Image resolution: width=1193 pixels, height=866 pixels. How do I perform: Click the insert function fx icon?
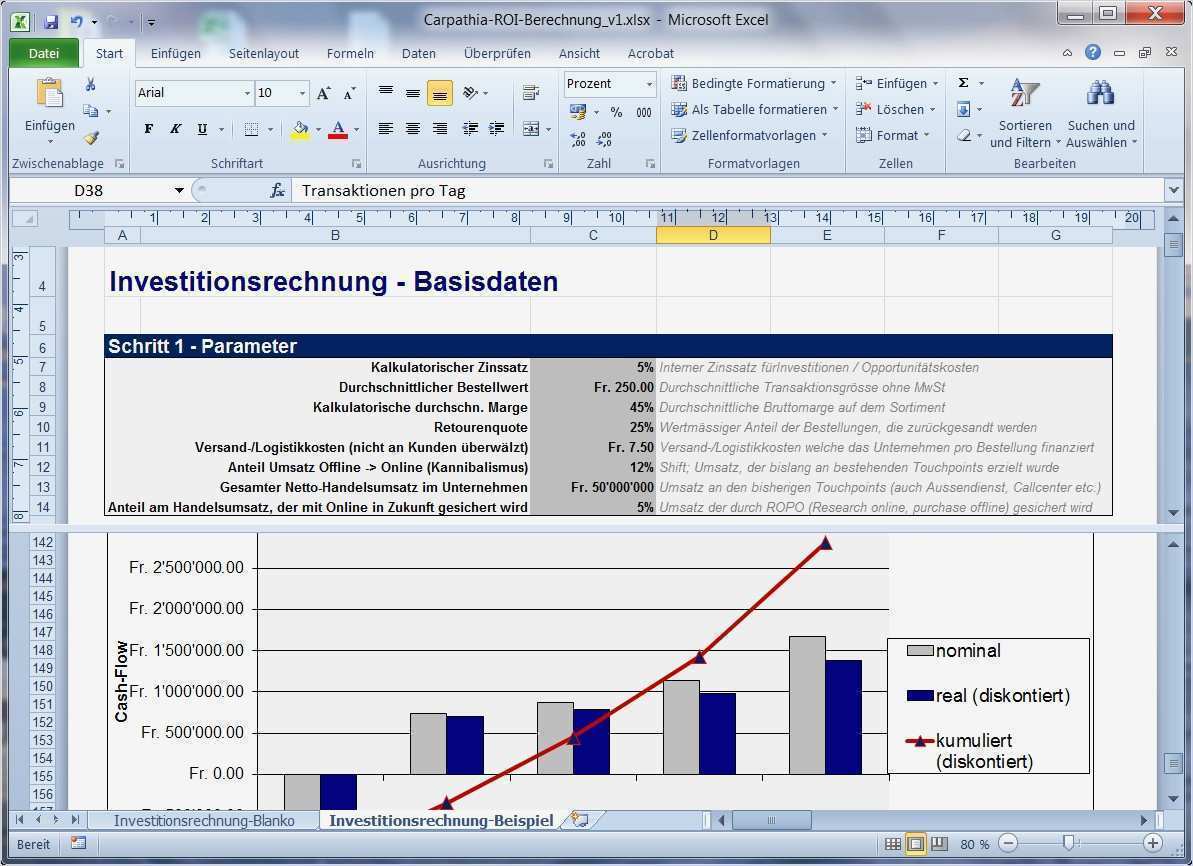click(x=277, y=190)
